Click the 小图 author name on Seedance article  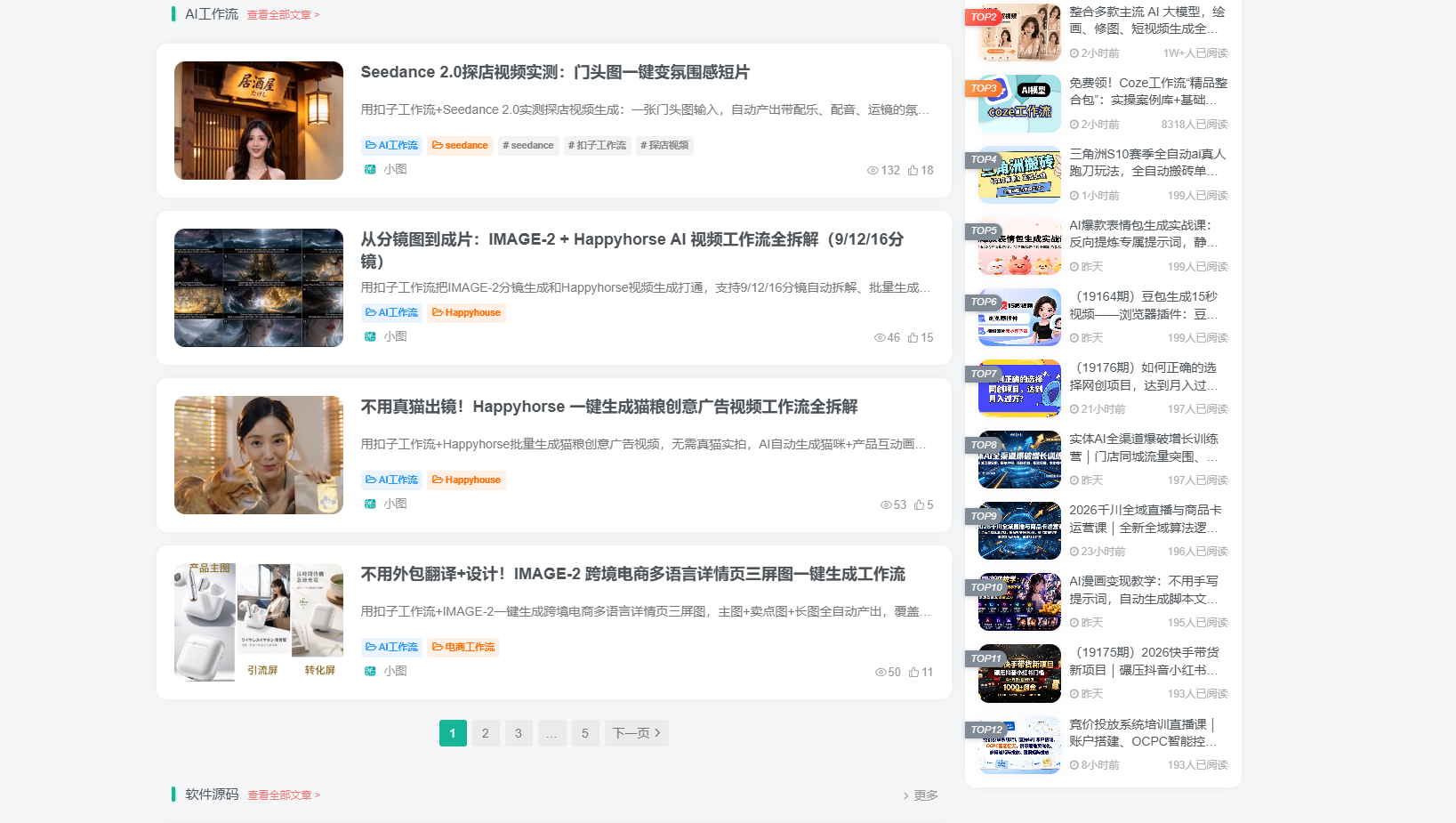tap(395, 169)
